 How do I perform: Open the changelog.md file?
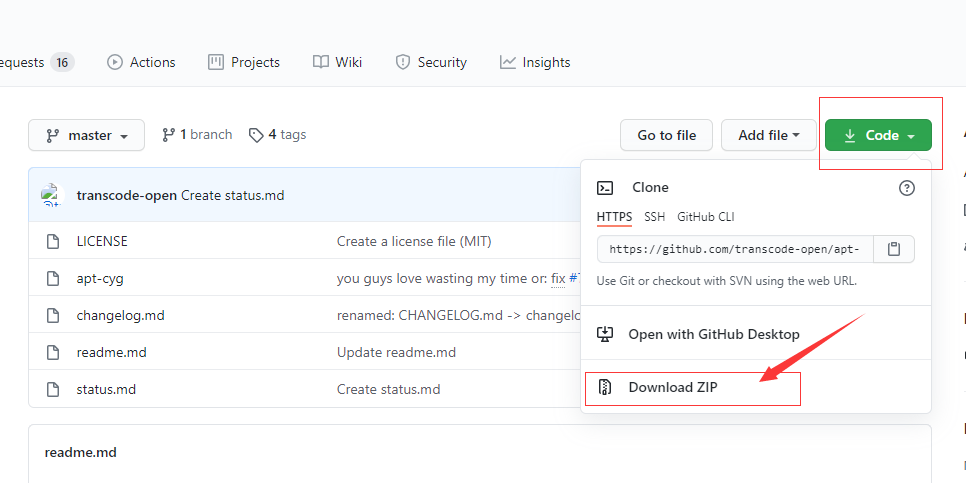121,315
